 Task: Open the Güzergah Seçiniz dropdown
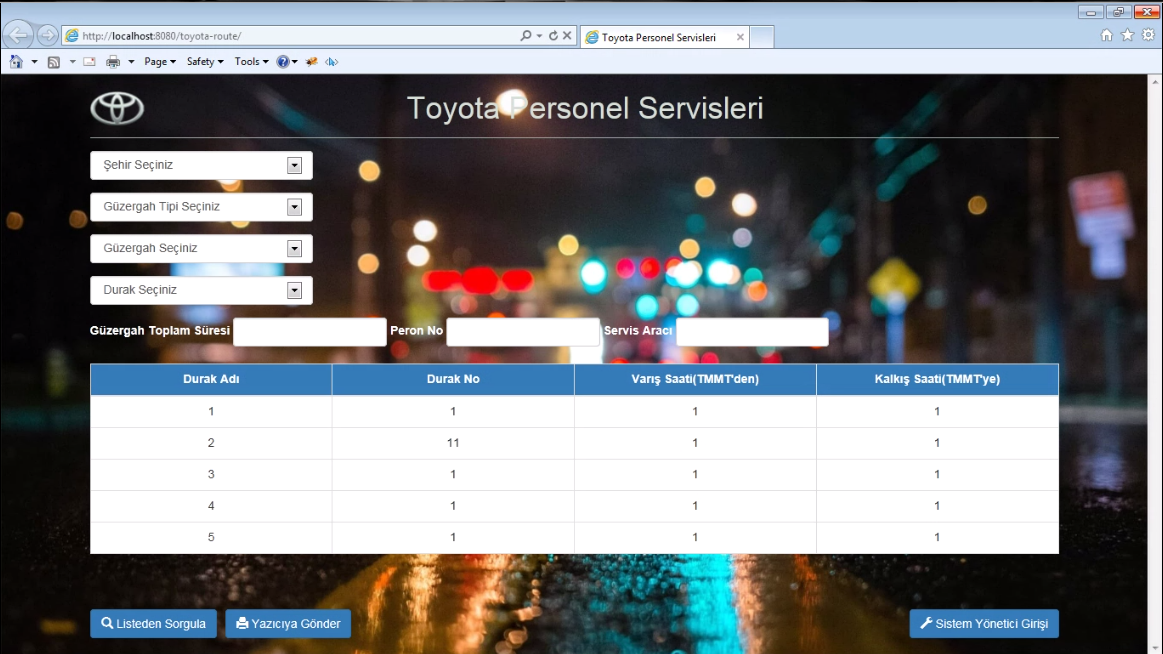click(x=201, y=248)
